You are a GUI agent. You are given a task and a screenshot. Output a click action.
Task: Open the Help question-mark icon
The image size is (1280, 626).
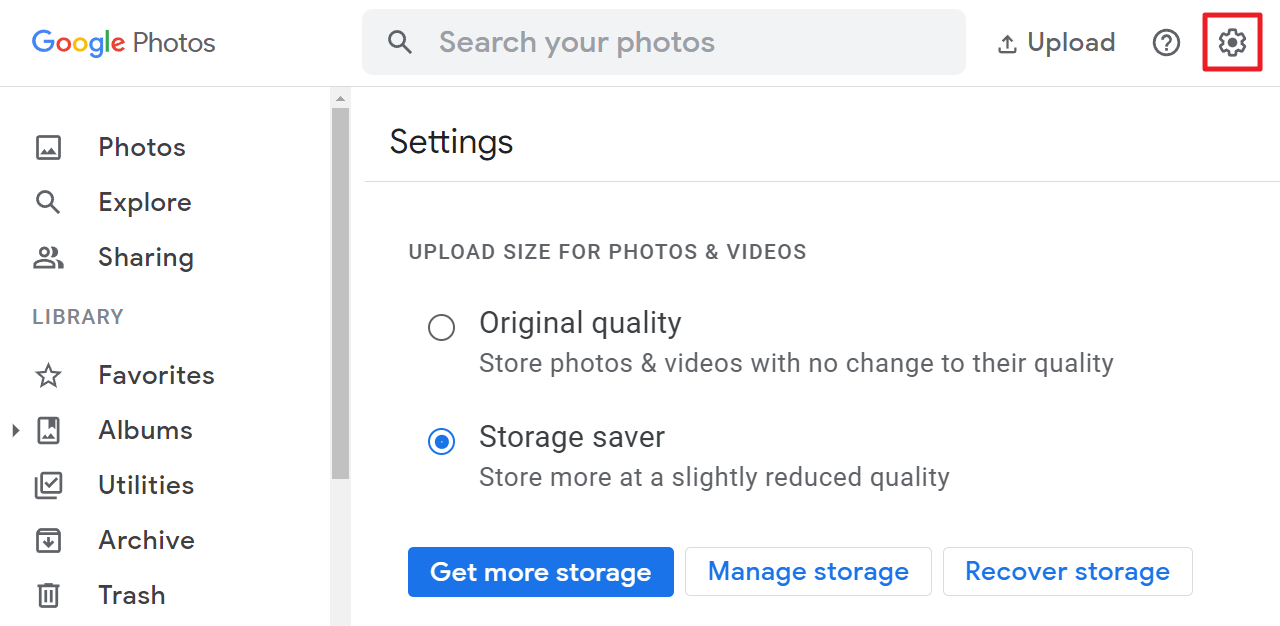[x=1166, y=42]
